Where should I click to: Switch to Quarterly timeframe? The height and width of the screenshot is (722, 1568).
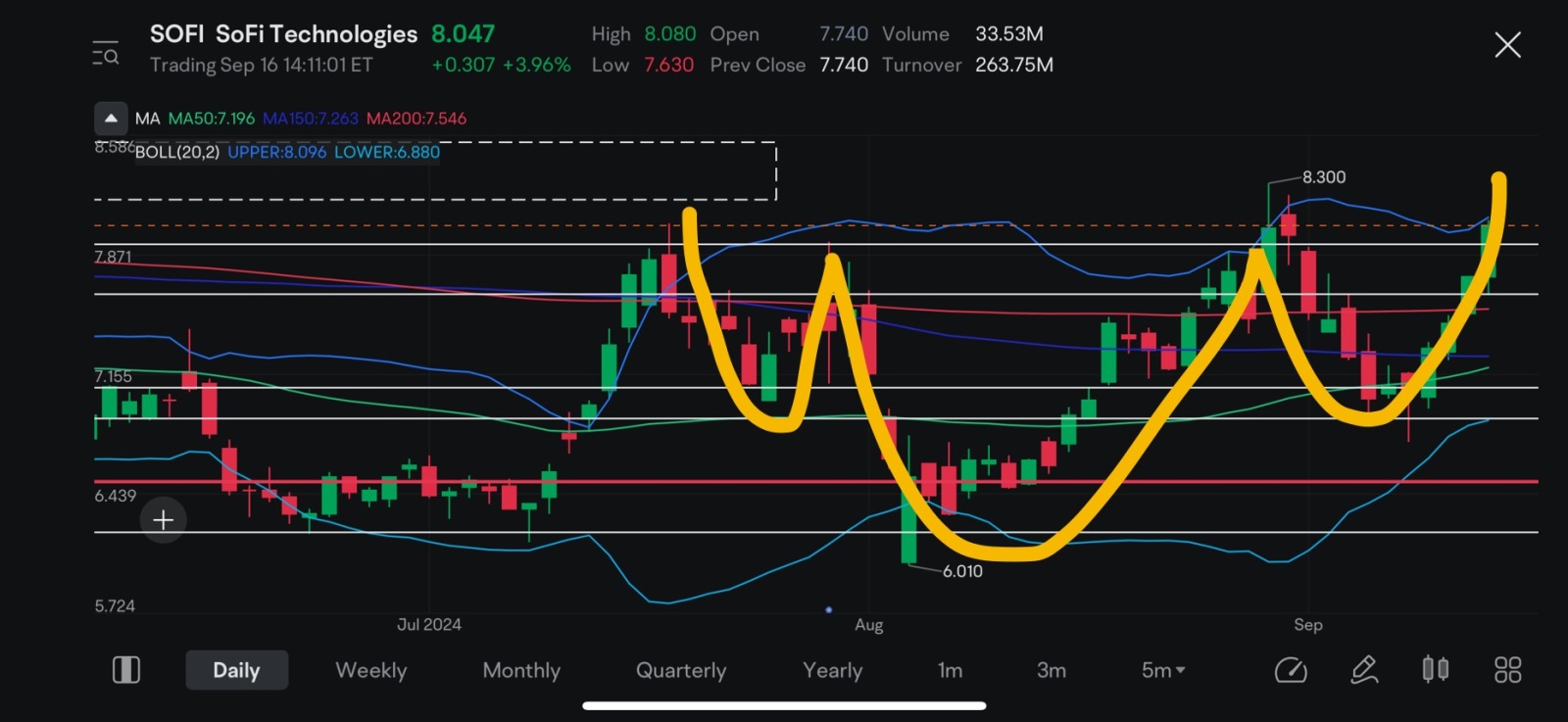681,670
